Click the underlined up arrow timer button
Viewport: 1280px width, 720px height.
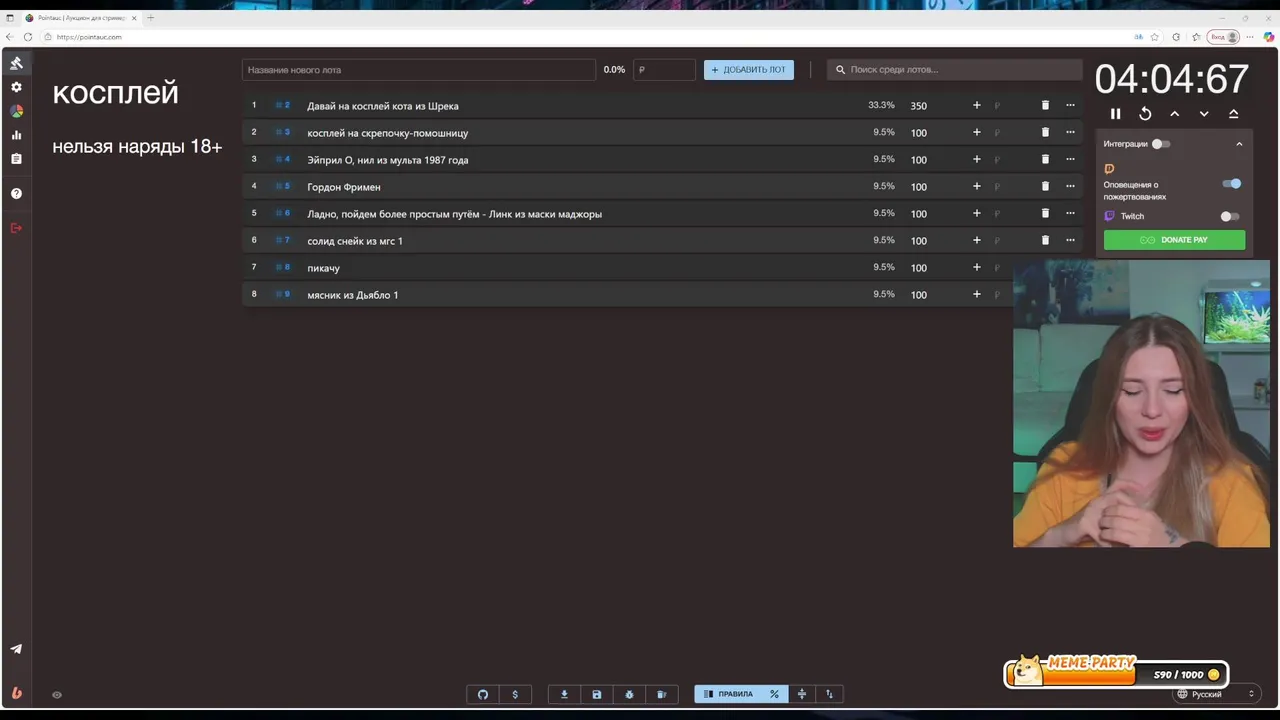pos(1234,114)
